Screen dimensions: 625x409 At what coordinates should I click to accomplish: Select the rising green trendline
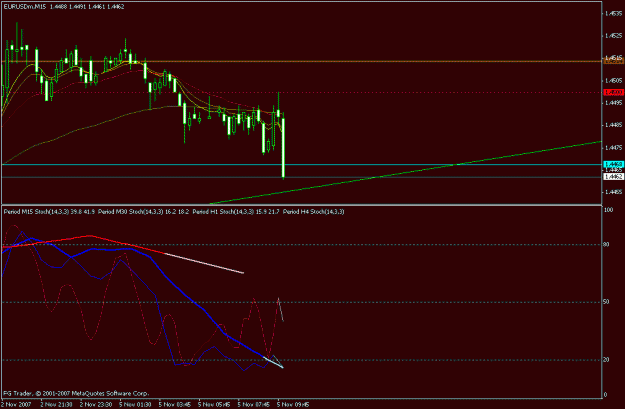tap(405, 173)
